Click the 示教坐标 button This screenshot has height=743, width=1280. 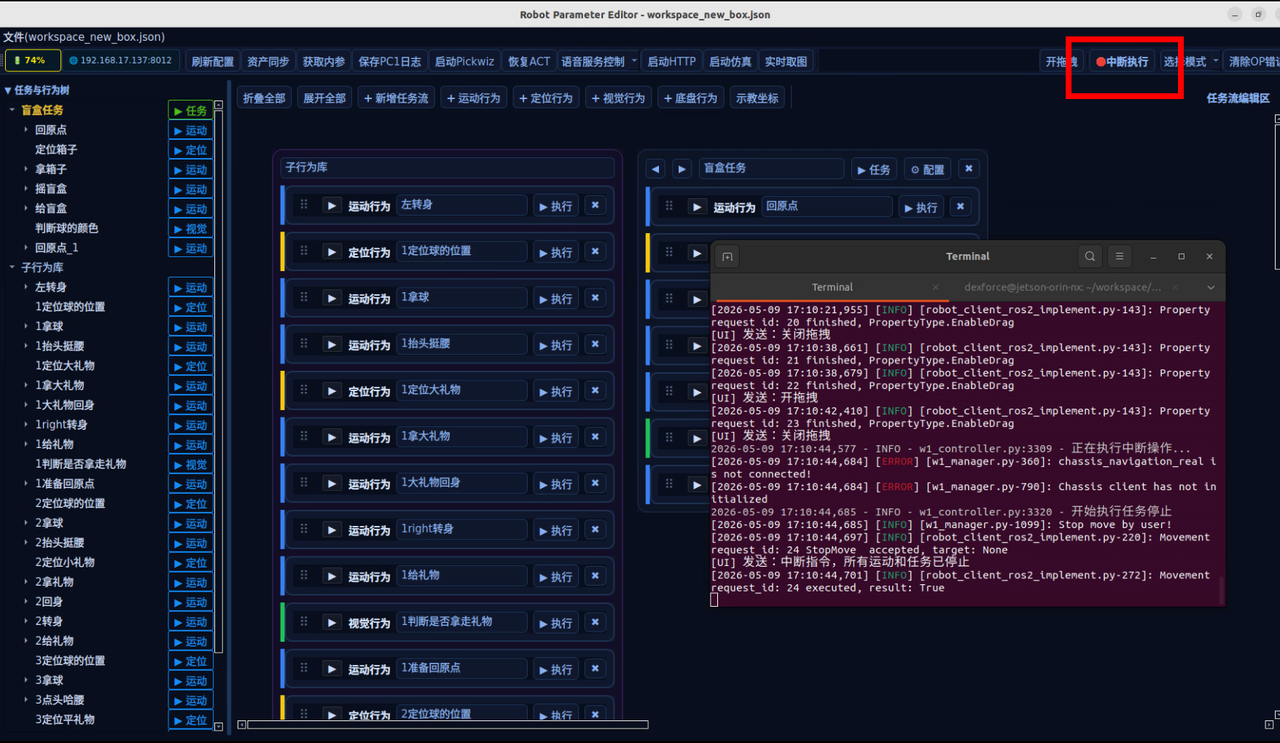[757, 98]
